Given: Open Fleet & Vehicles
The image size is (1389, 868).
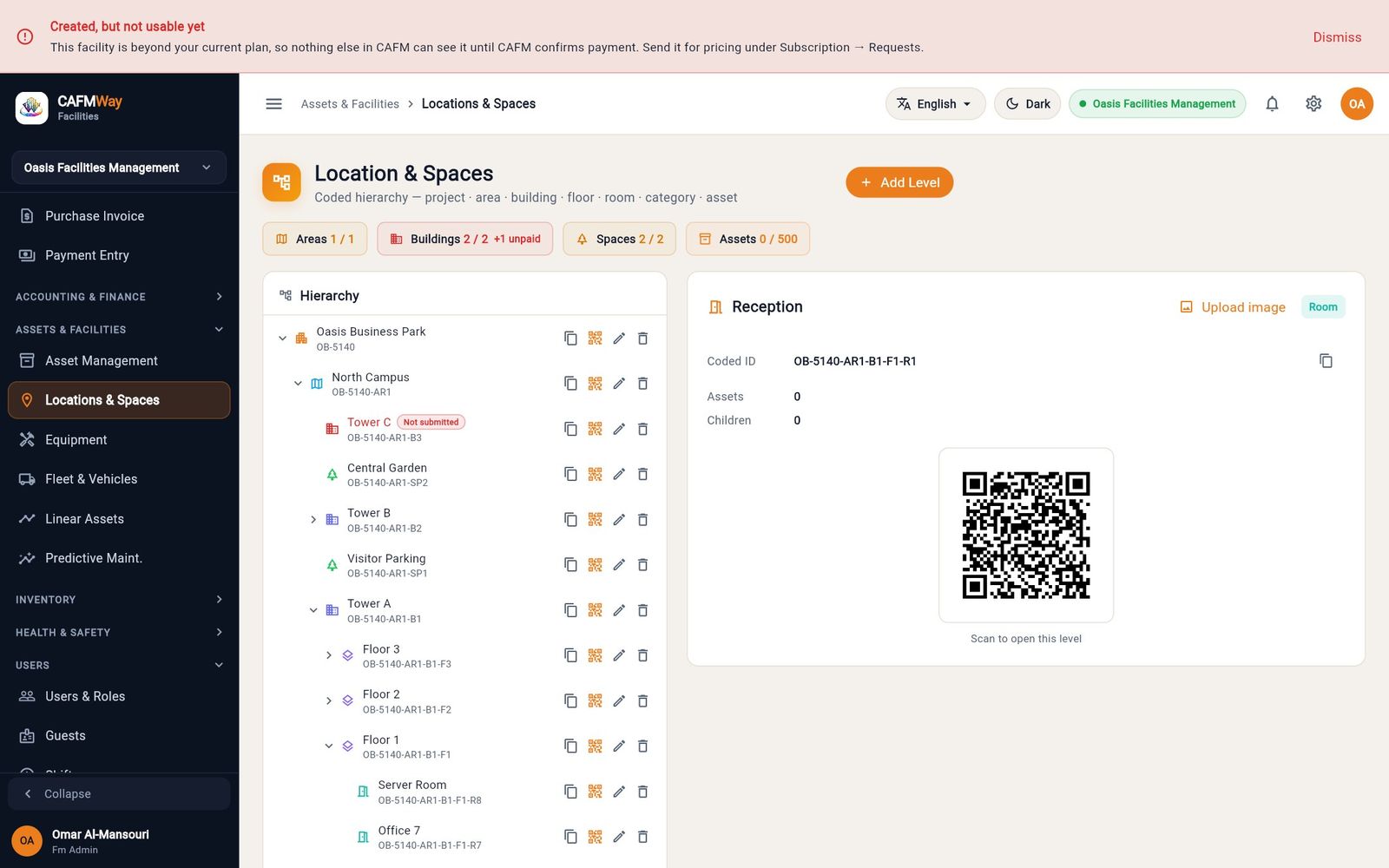Looking at the screenshot, I should [119, 479].
